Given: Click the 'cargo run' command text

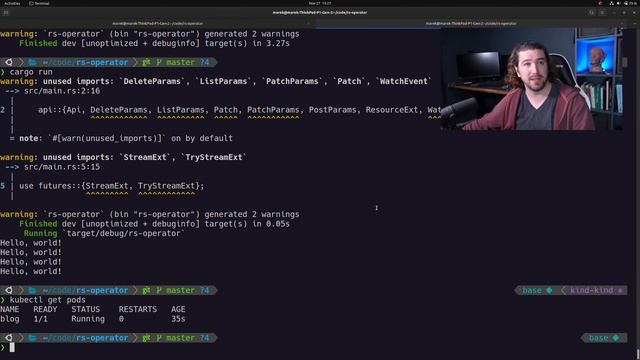Looking at the screenshot, I should click(x=31, y=72).
